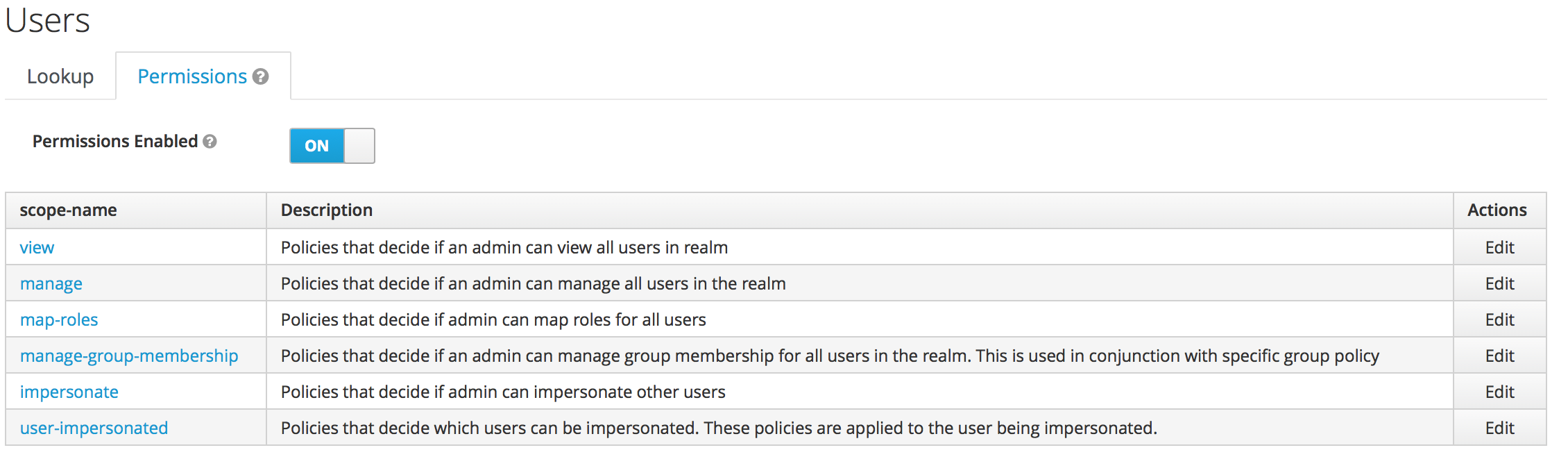The height and width of the screenshot is (475, 1568).
Task: Click Edit for user-impersonated row
Action: tap(1499, 428)
